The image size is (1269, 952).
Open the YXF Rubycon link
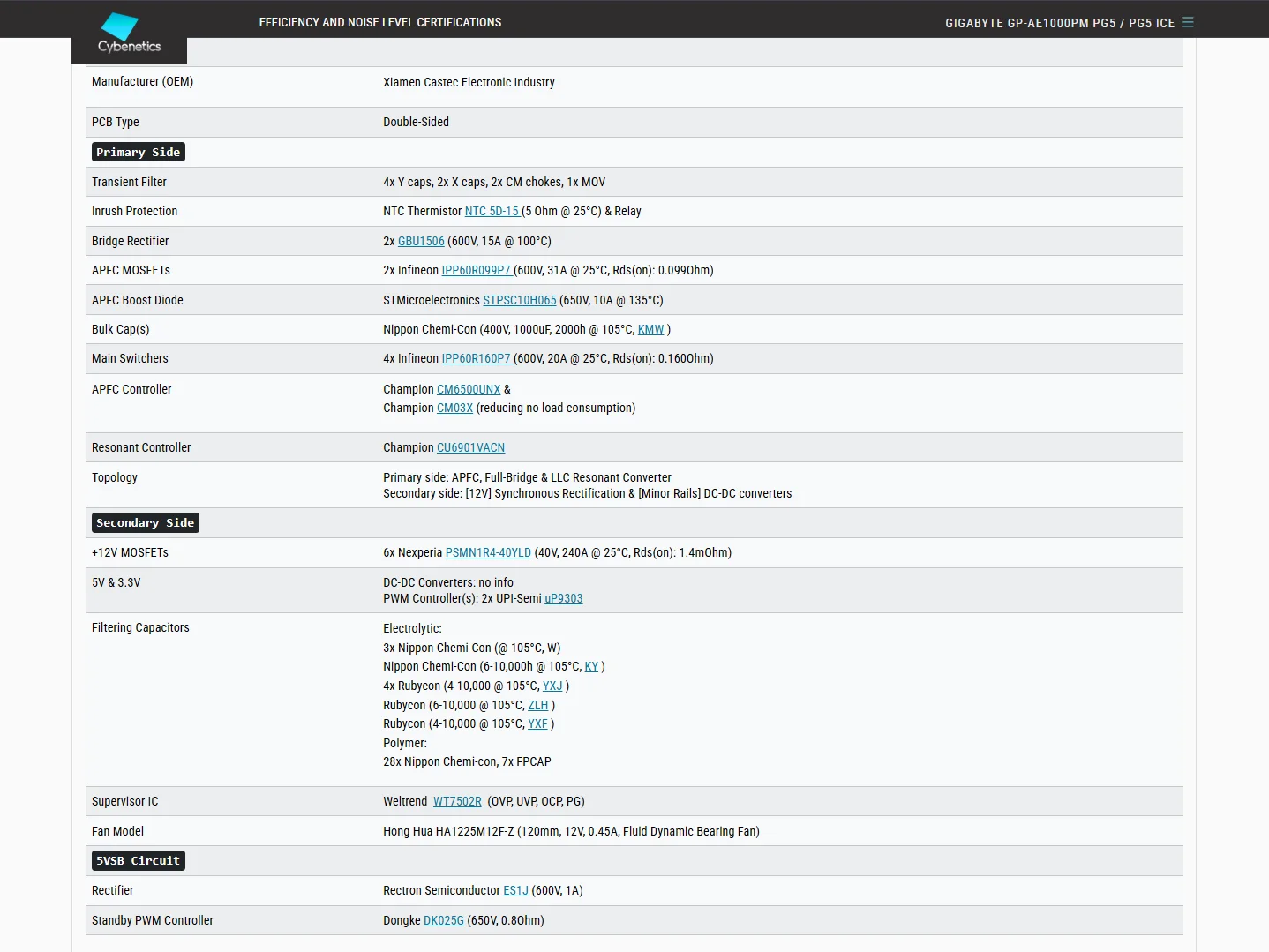(x=537, y=723)
